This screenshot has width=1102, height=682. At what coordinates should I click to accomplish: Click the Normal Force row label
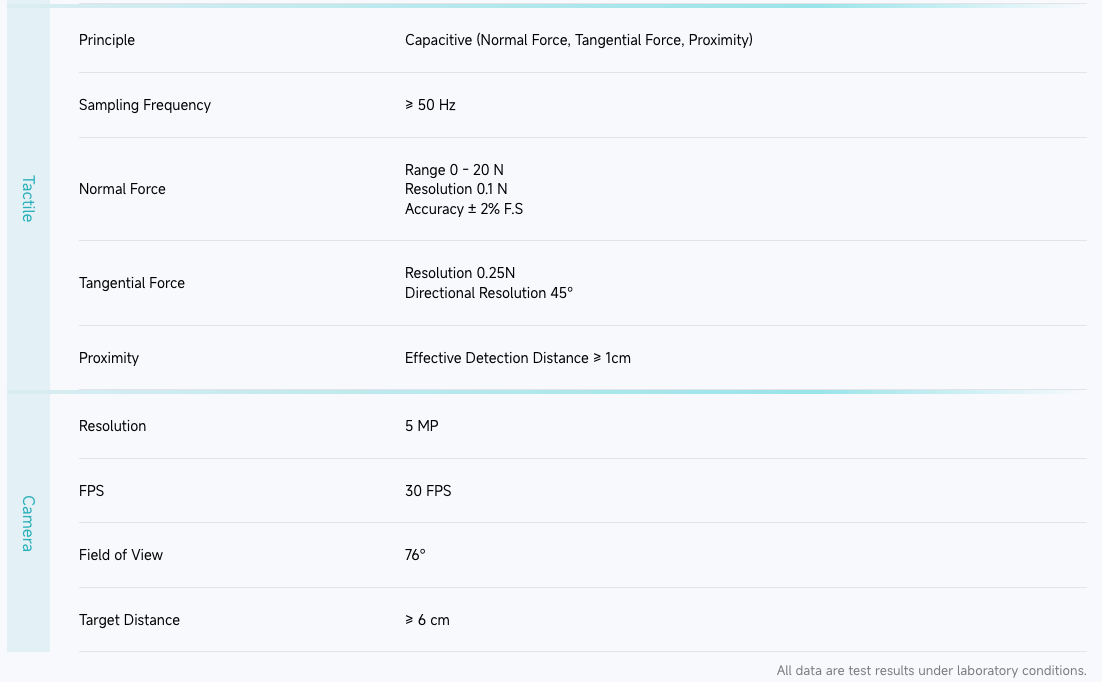(122, 189)
